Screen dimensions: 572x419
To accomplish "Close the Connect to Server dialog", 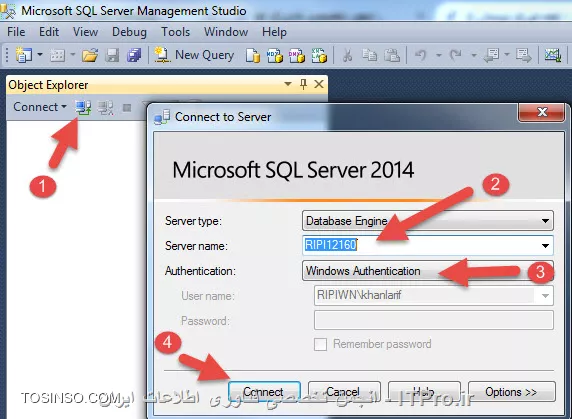I will point(542,112).
